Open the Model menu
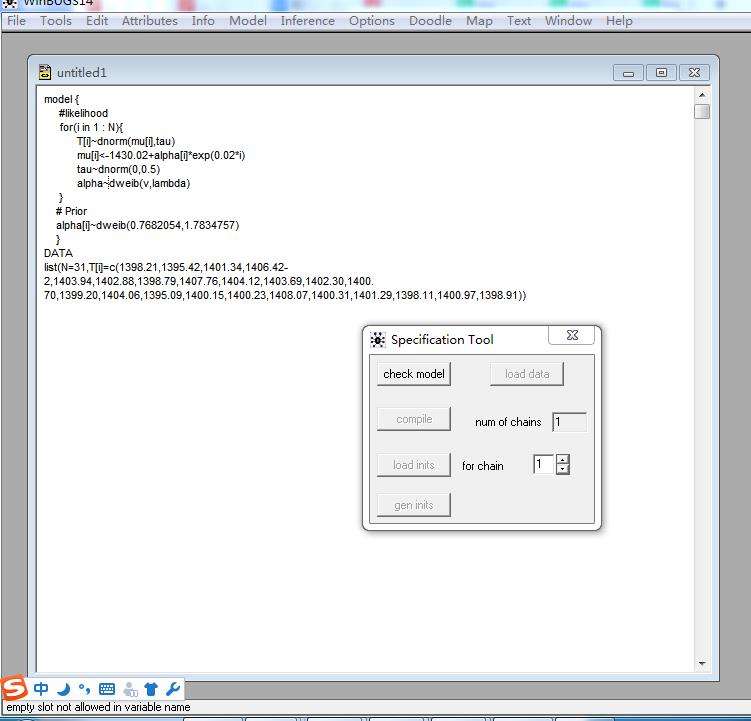The height and width of the screenshot is (721, 751). (248, 21)
